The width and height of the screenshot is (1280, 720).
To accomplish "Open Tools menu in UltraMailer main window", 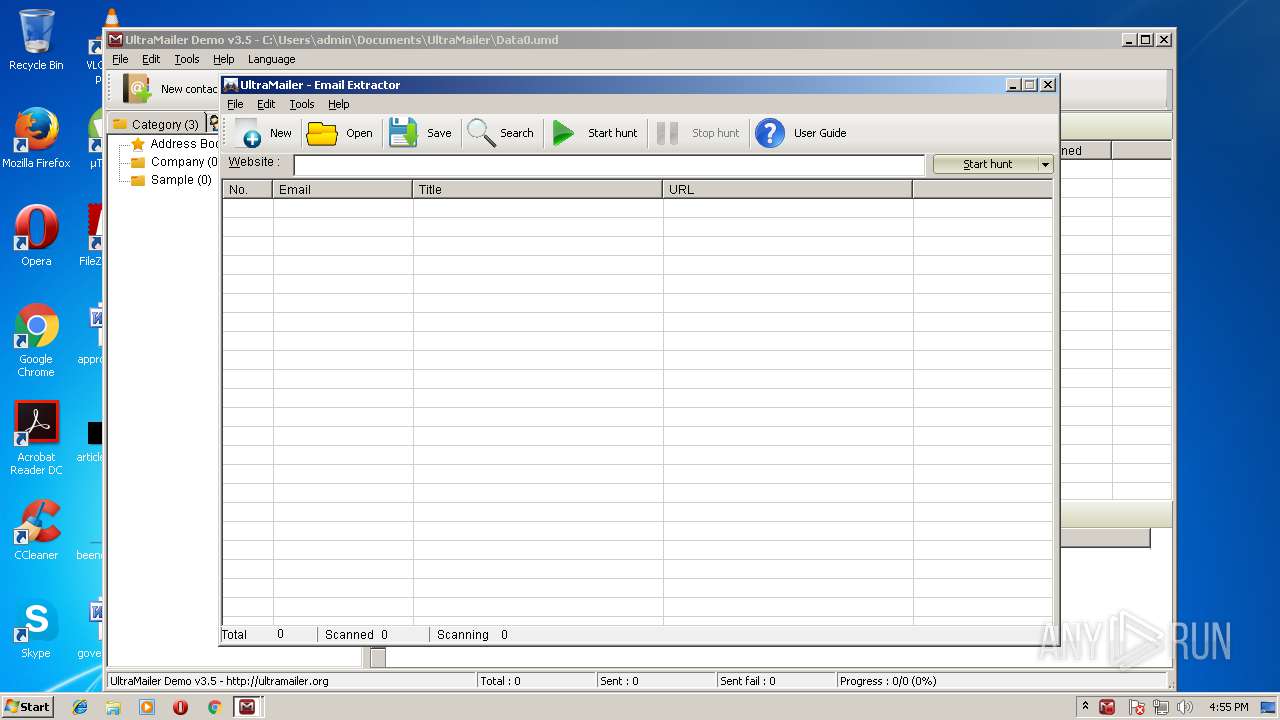I will pyautogui.click(x=187, y=59).
